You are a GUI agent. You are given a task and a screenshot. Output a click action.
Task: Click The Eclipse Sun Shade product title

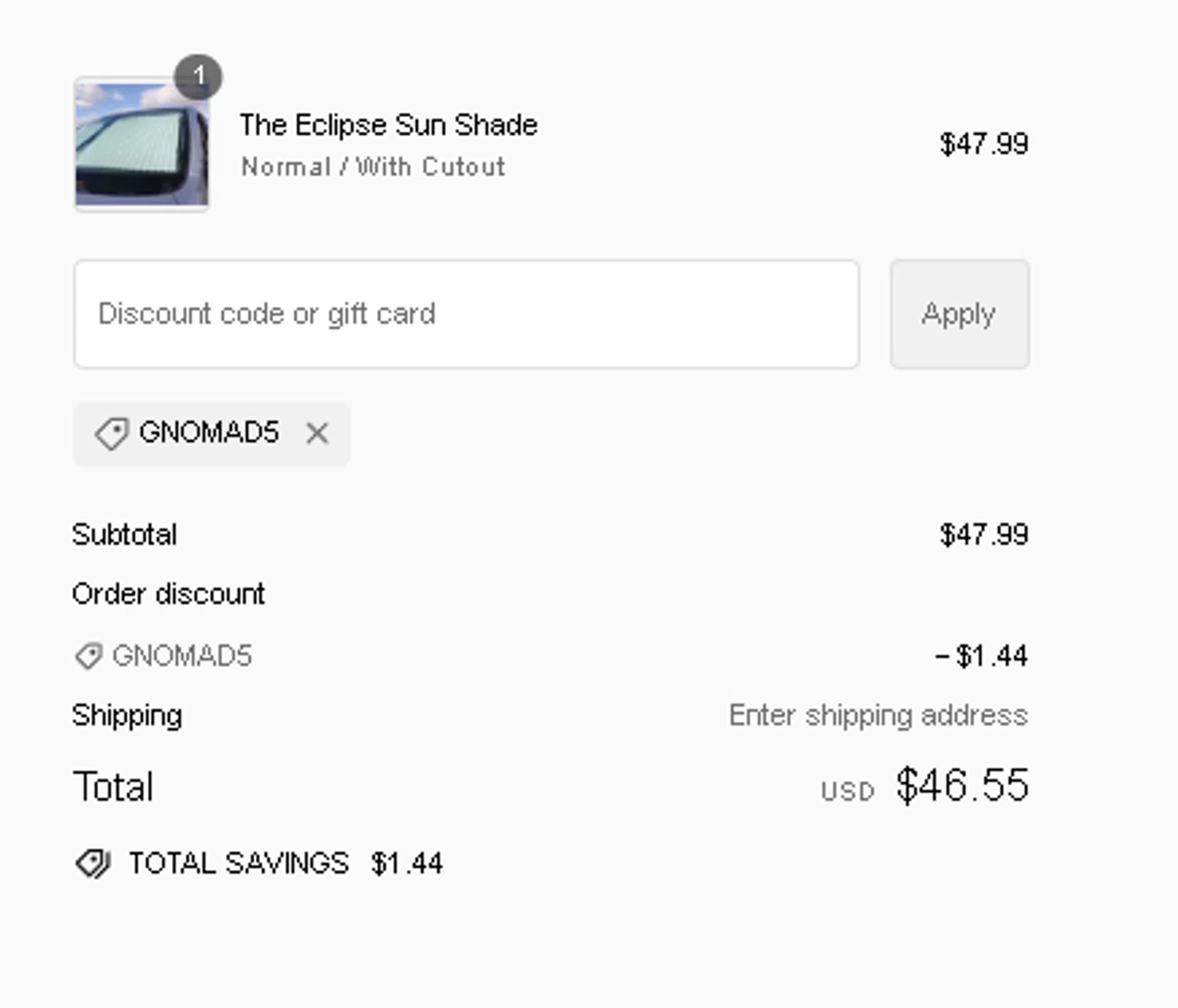point(388,125)
